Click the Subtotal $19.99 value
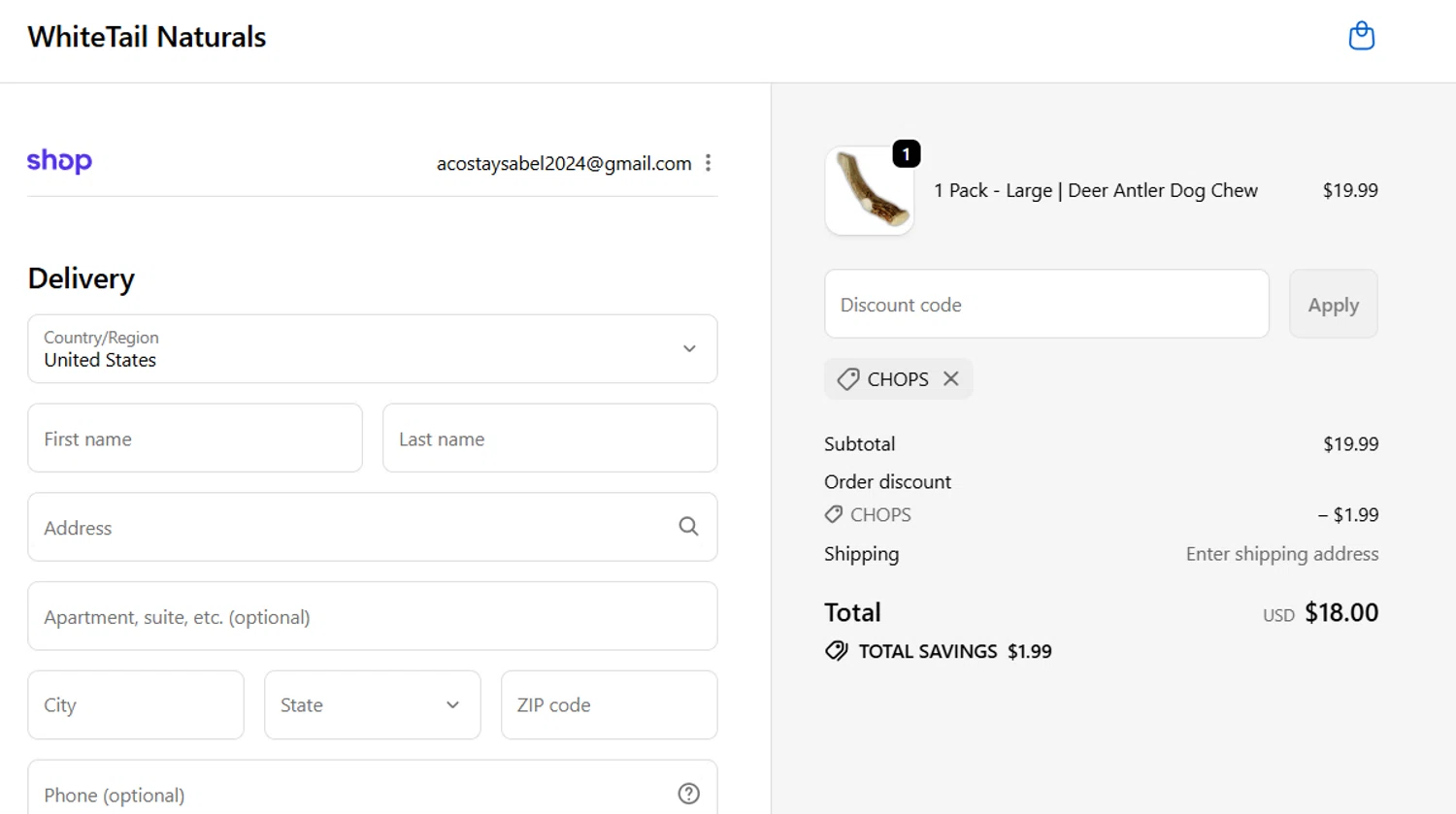 [x=1350, y=444]
